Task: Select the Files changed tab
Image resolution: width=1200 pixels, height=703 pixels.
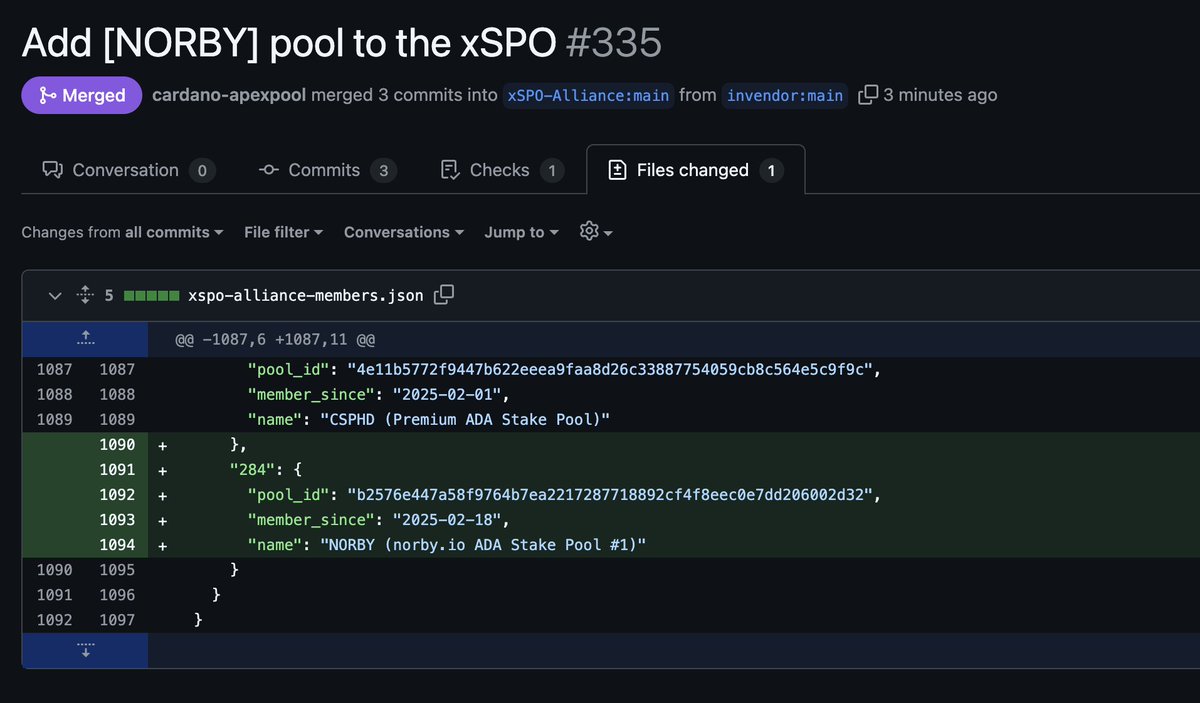Action: [x=695, y=170]
